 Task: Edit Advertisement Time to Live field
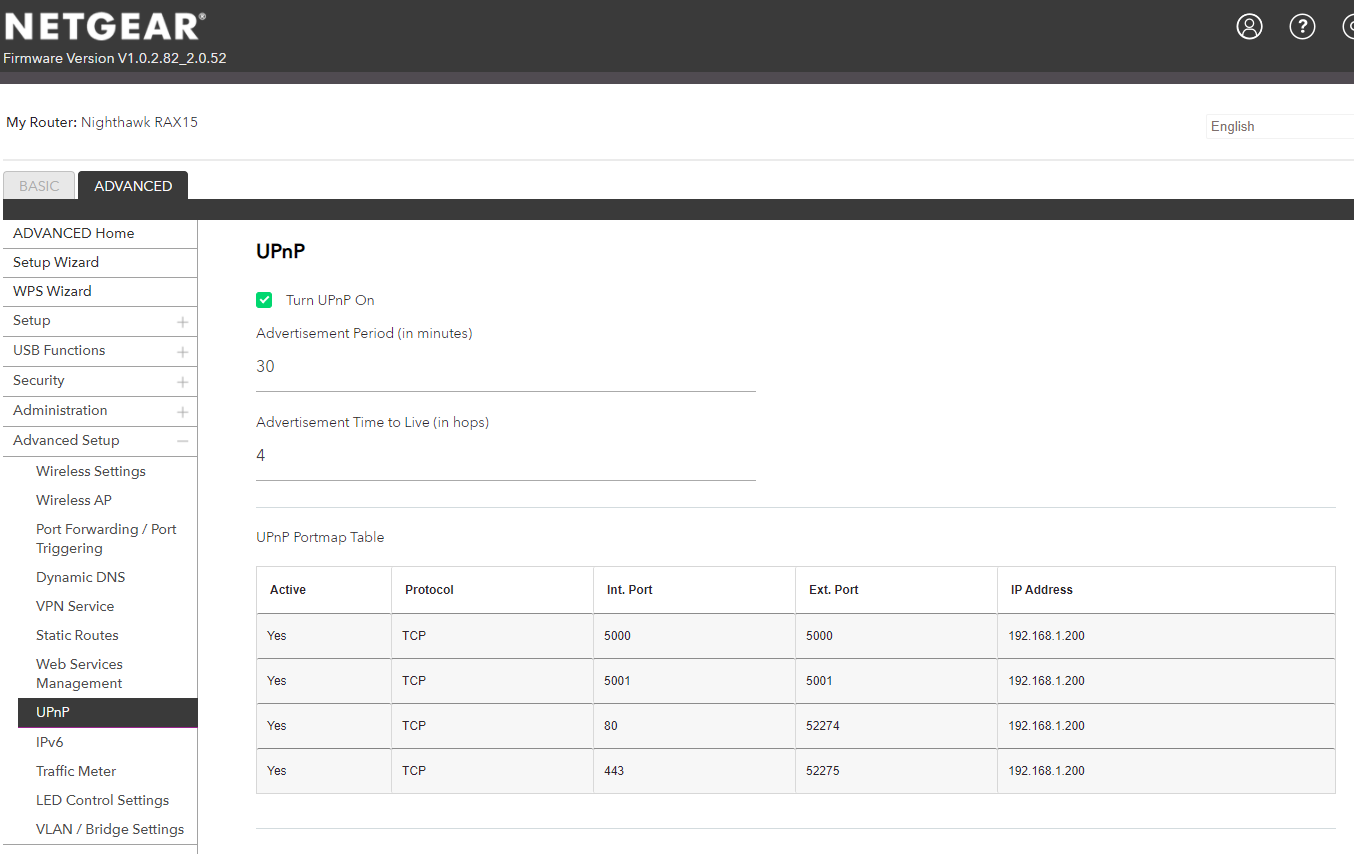pyautogui.click(x=505, y=456)
